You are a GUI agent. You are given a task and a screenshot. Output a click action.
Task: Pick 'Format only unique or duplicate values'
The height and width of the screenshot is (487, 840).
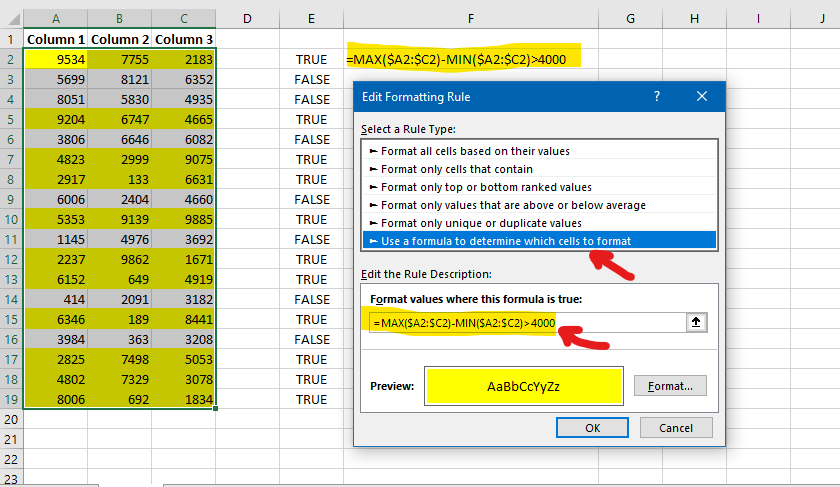point(539,223)
